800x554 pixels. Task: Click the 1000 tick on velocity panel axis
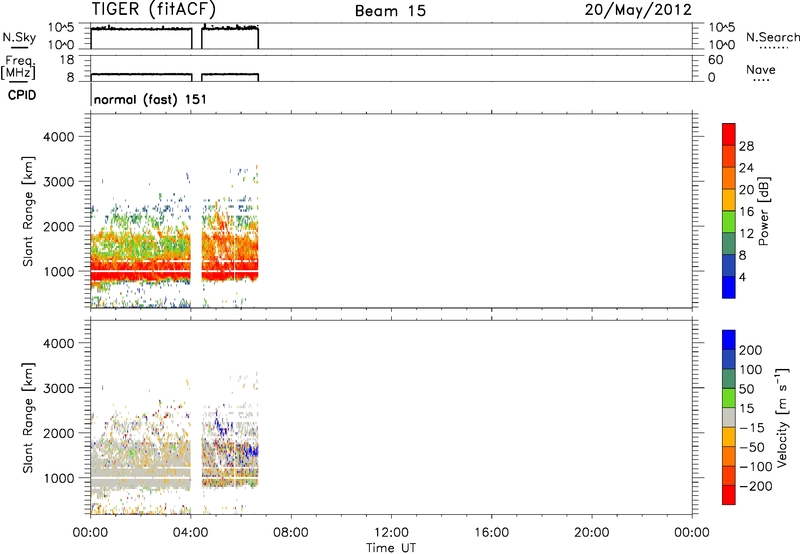click(59, 478)
